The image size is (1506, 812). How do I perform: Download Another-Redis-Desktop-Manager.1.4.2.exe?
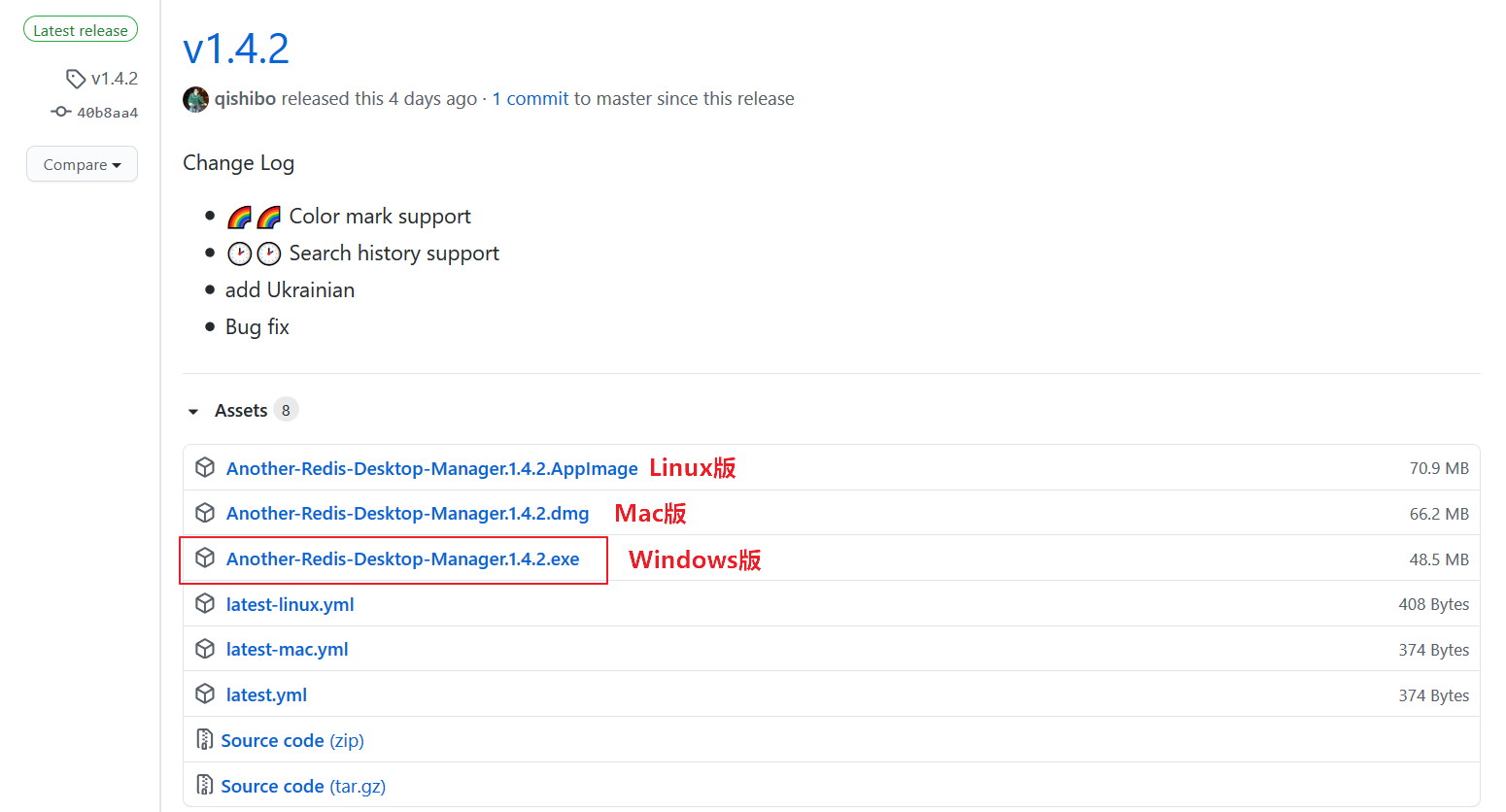tap(402, 559)
